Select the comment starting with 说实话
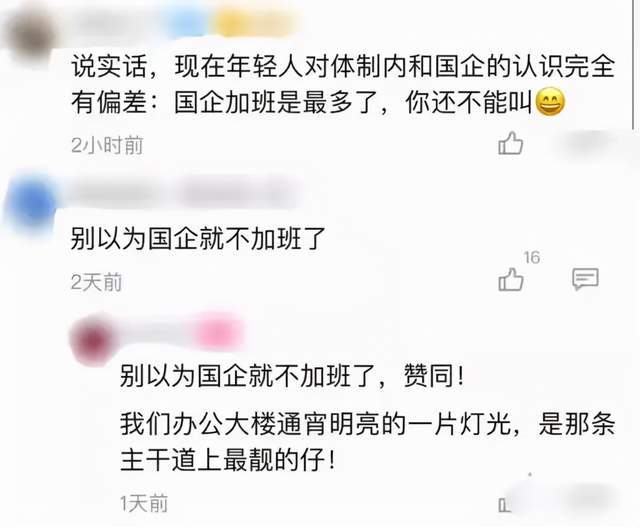640x527 pixels. point(343,84)
